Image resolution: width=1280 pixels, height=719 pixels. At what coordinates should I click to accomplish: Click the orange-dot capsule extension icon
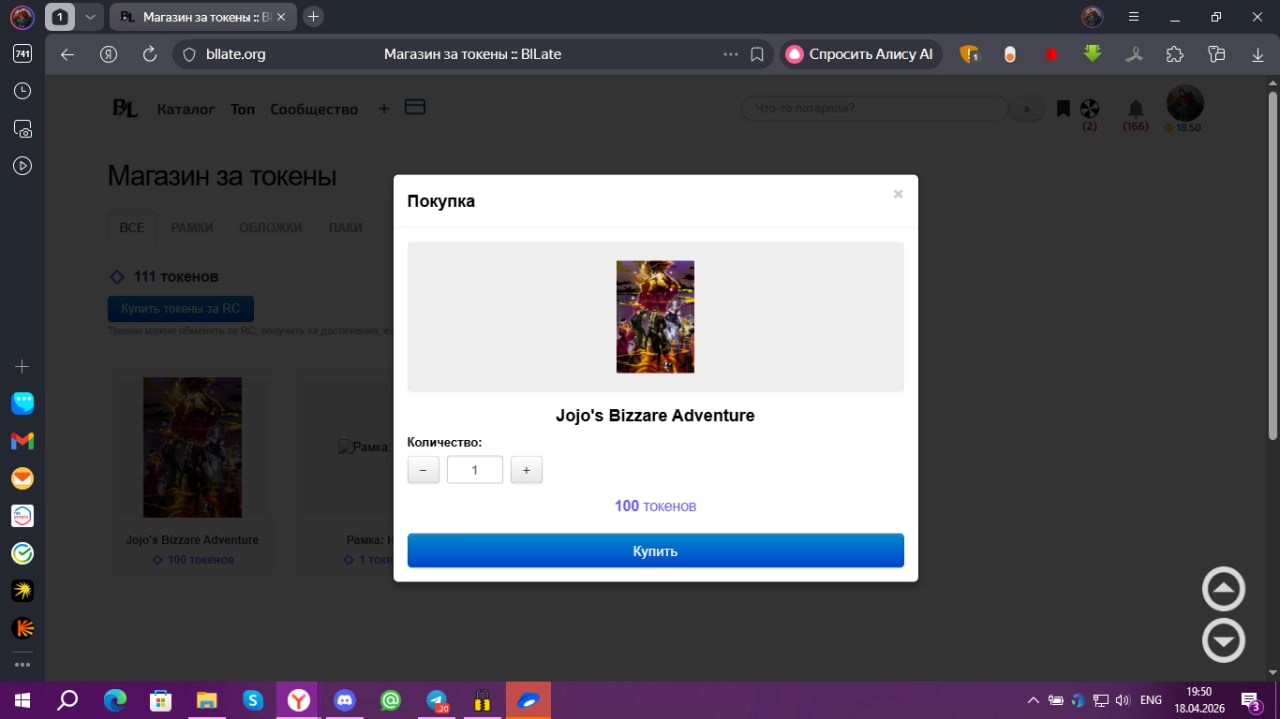pos(1010,54)
